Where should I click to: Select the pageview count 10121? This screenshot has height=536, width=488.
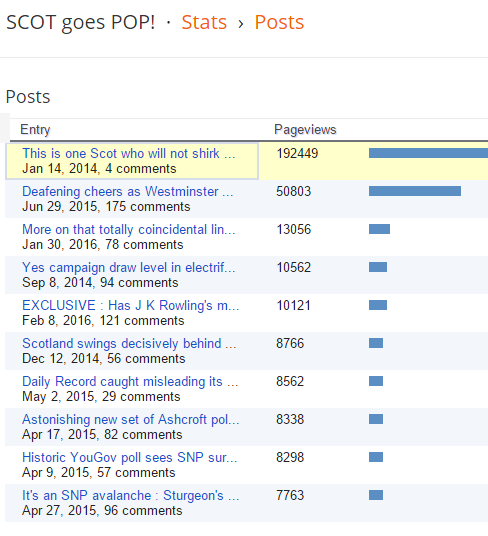[294, 305]
